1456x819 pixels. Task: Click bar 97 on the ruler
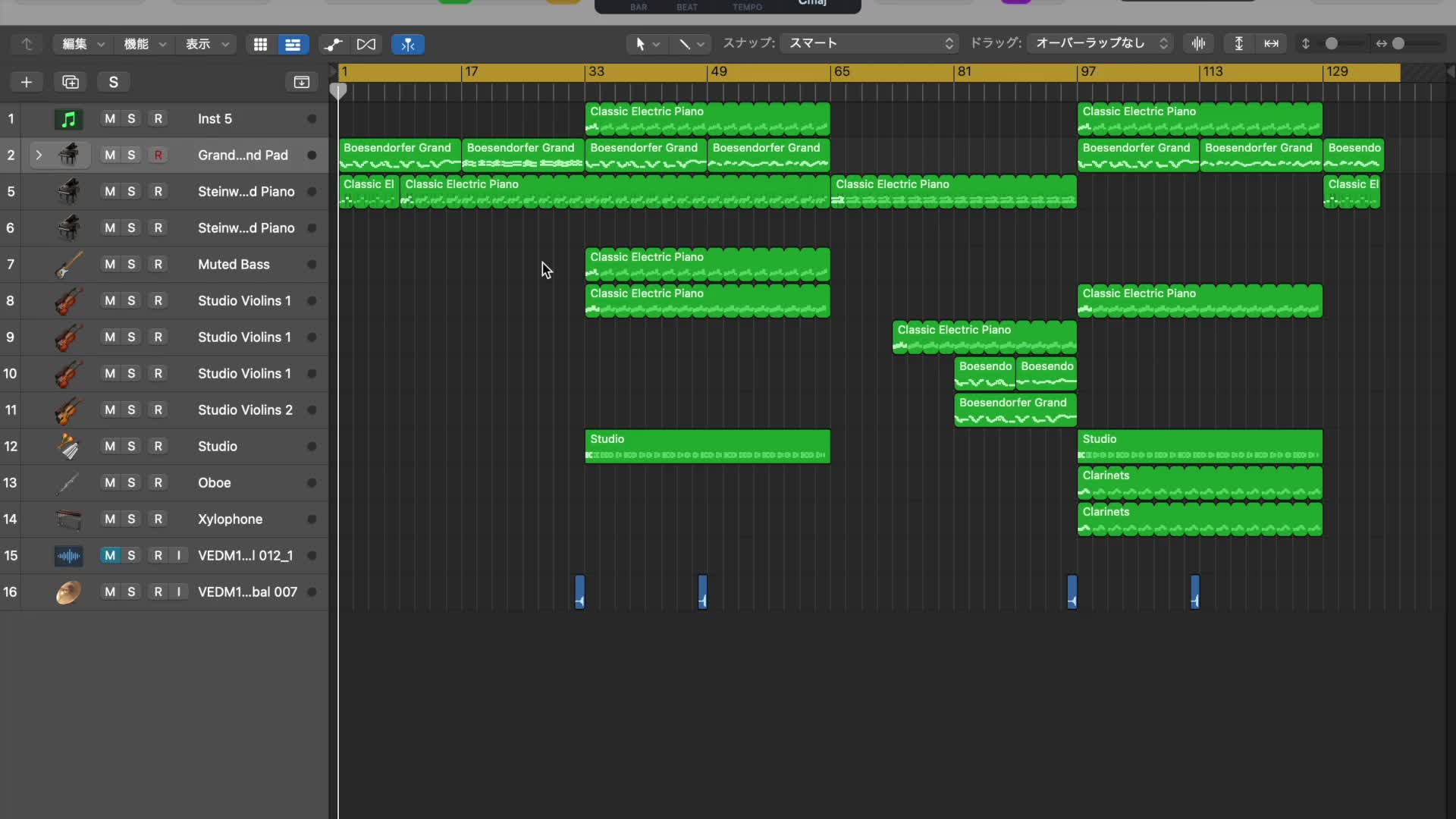click(x=1088, y=72)
